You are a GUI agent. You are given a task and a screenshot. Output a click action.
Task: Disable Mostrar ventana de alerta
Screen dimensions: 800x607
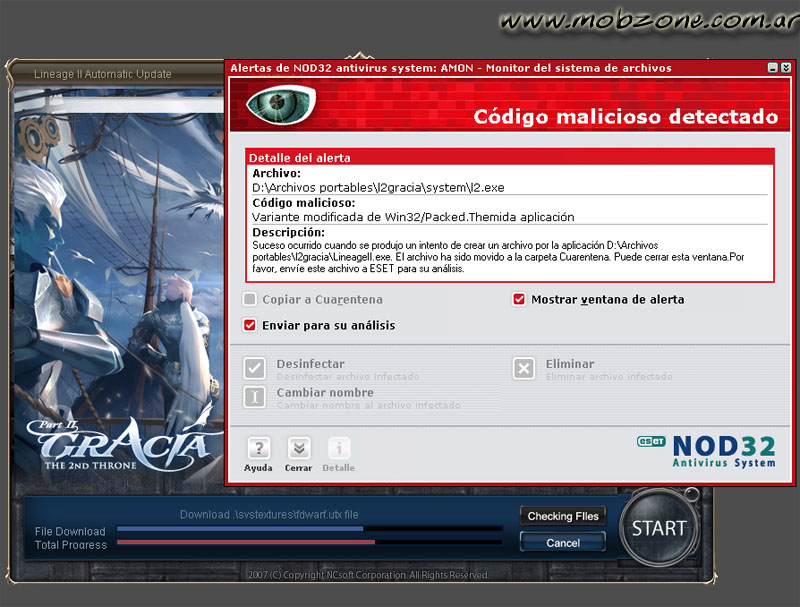point(519,299)
